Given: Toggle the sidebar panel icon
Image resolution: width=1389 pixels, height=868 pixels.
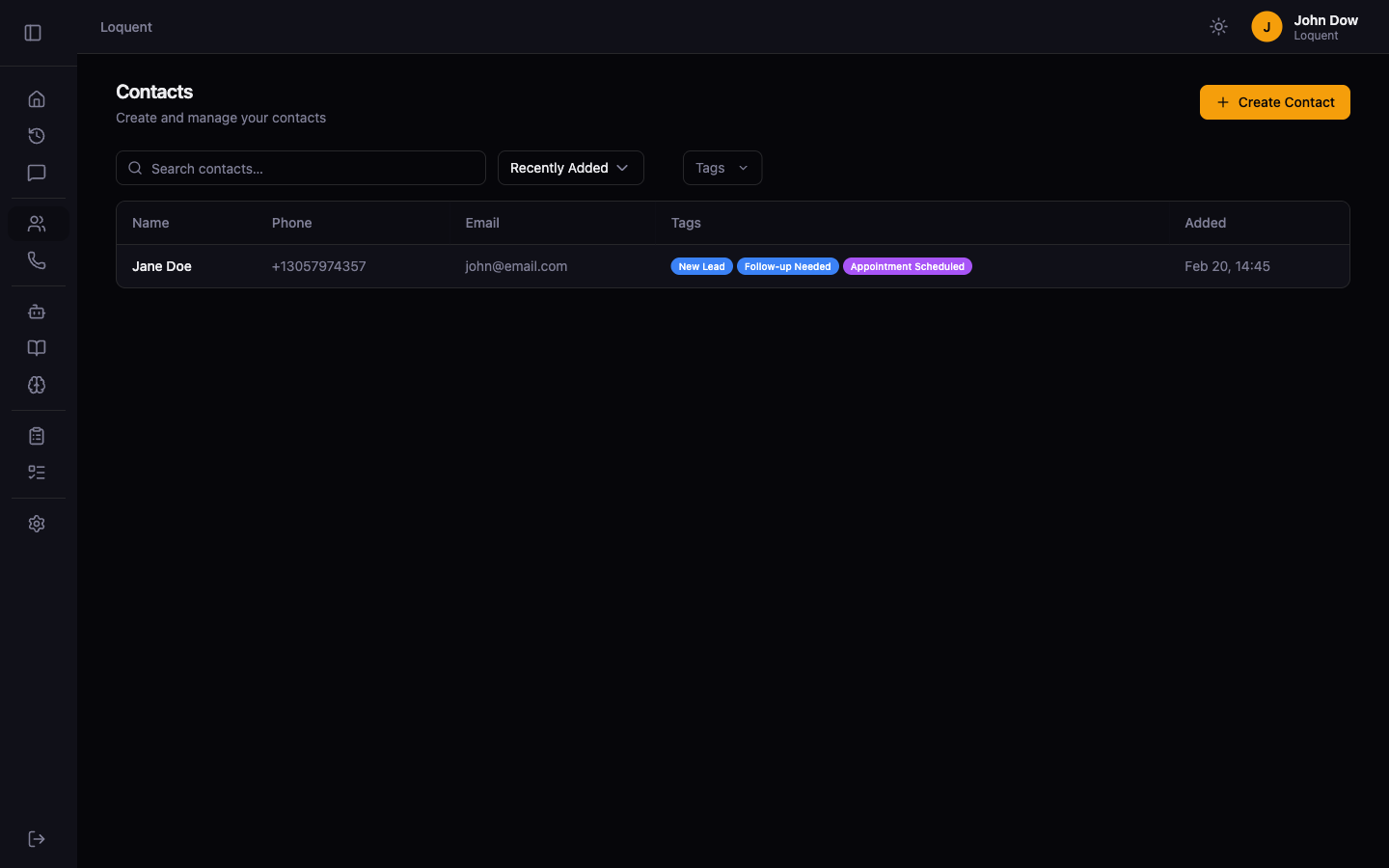Looking at the screenshot, I should [x=33, y=33].
